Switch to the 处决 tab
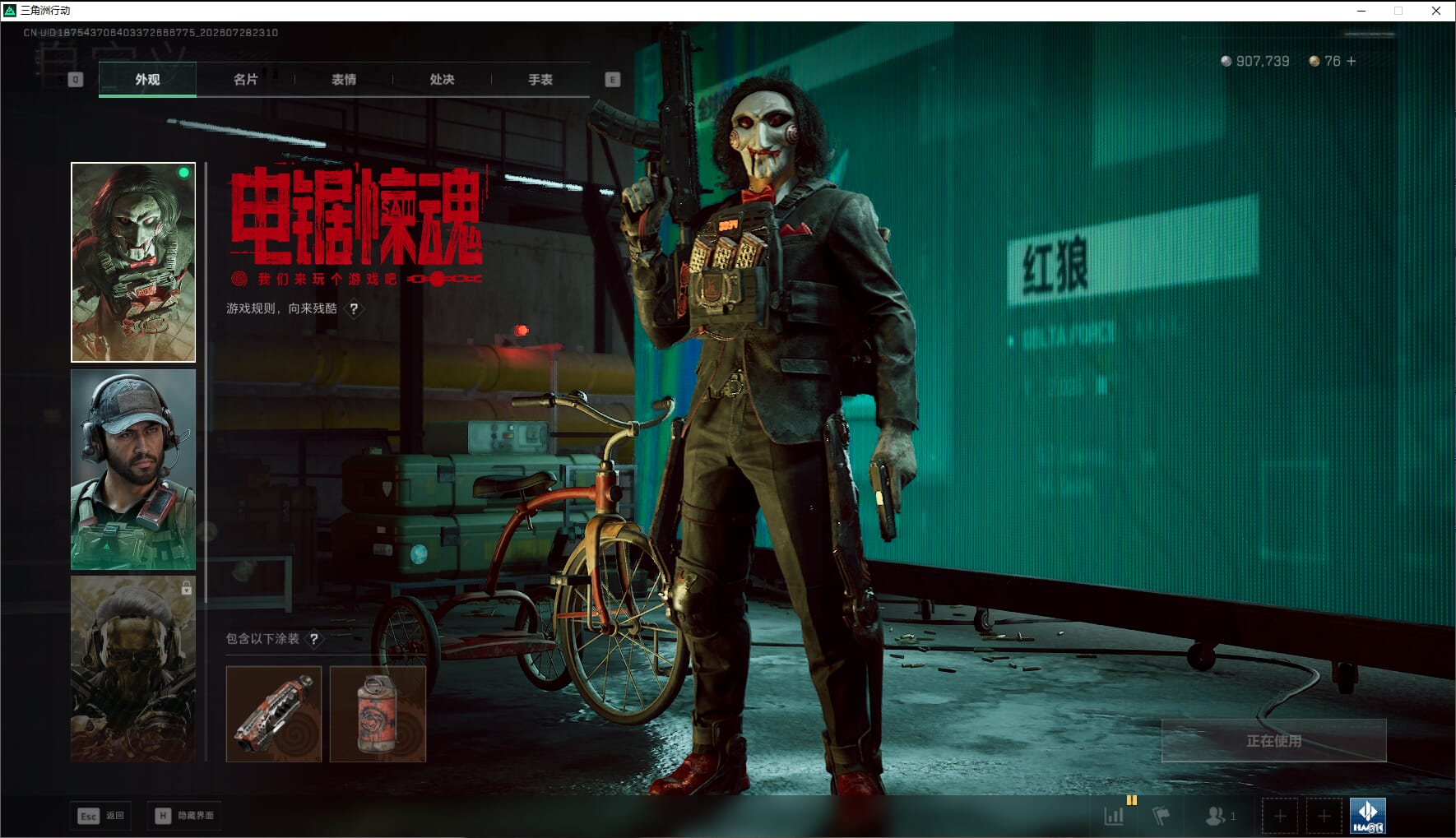 click(x=442, y=80)
